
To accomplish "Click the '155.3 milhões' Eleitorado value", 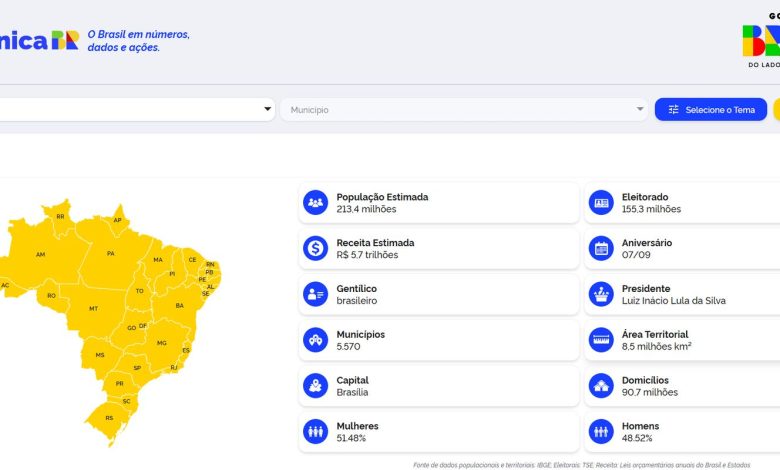I will [x=651, y=209].
